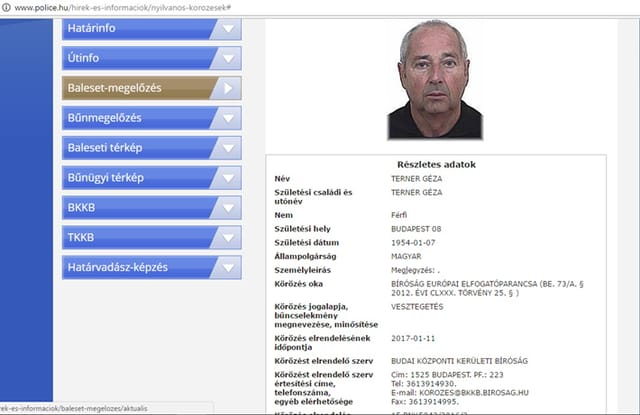Click the phone number 3613914930

[431, 384]
